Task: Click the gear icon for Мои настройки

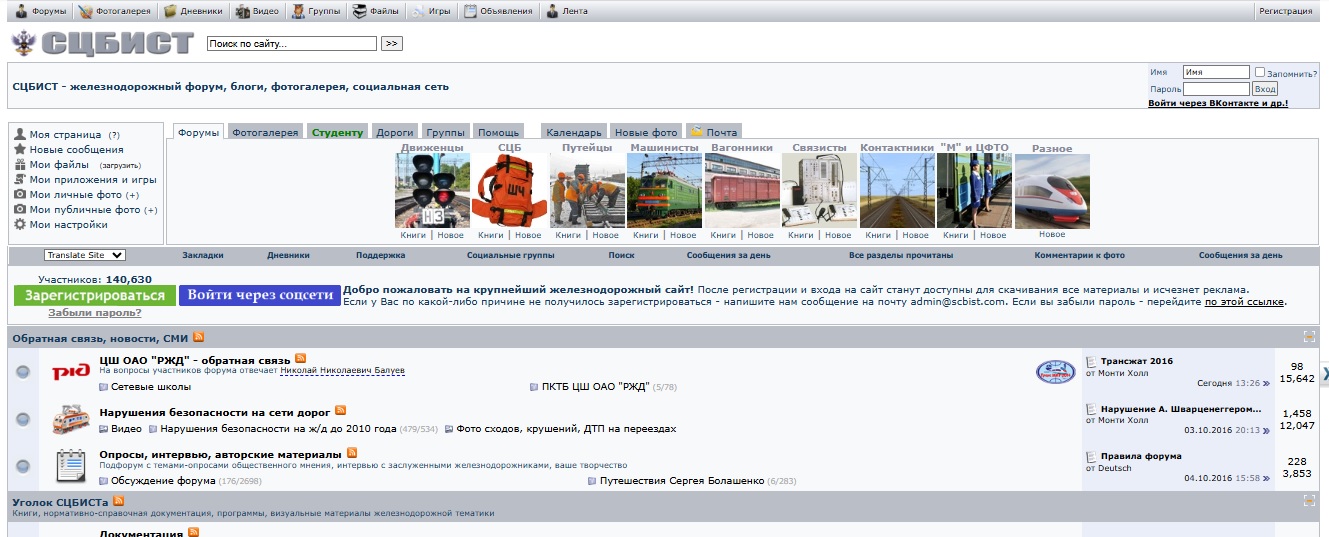Action: pyautogui.click(x=20, y=225)
